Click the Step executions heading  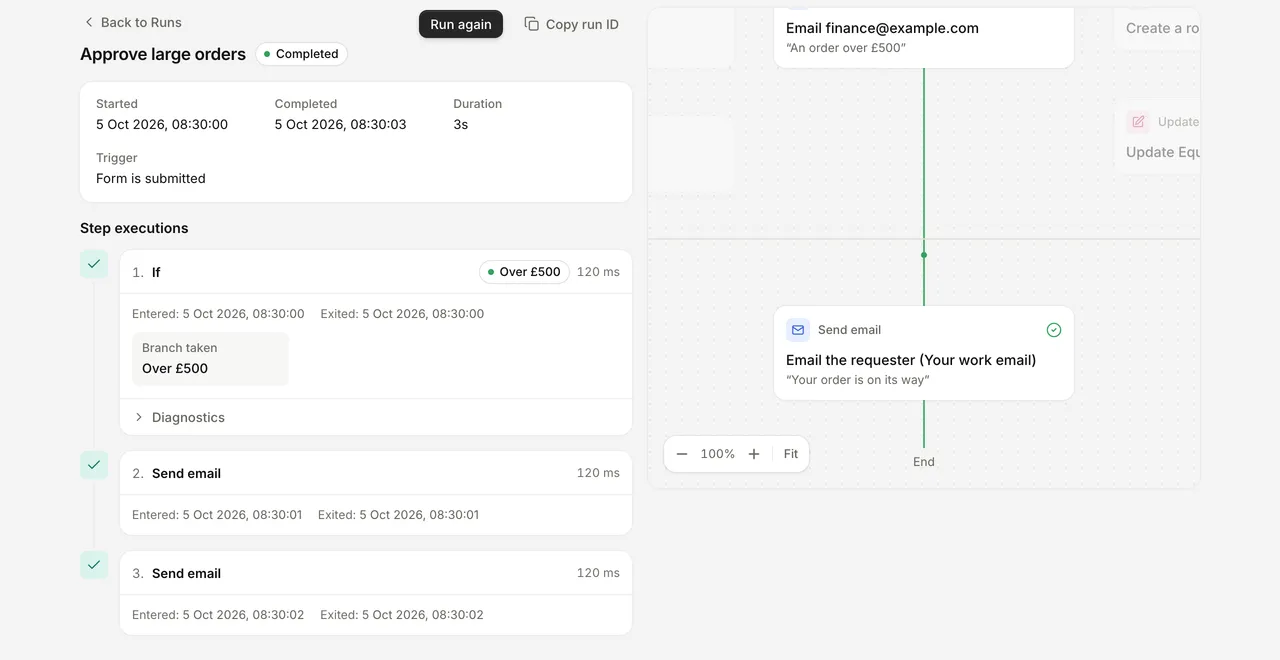point(134,228)
